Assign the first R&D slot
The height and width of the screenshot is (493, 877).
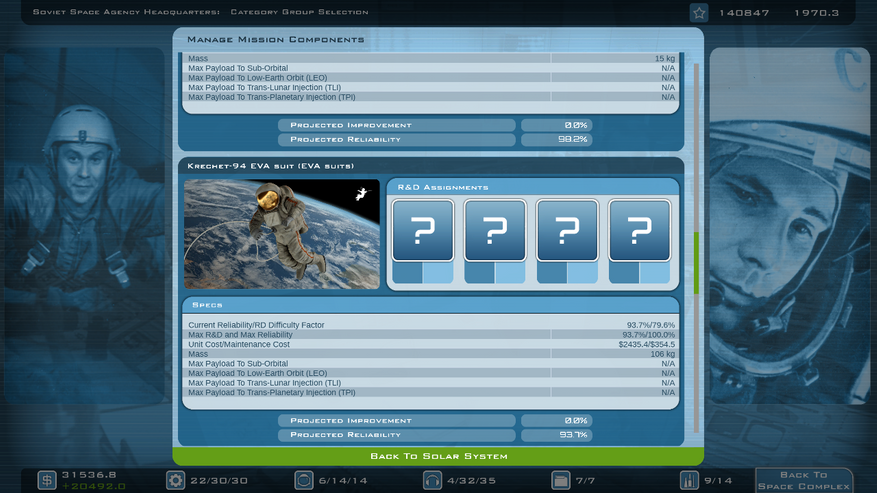tap(423, 231)
